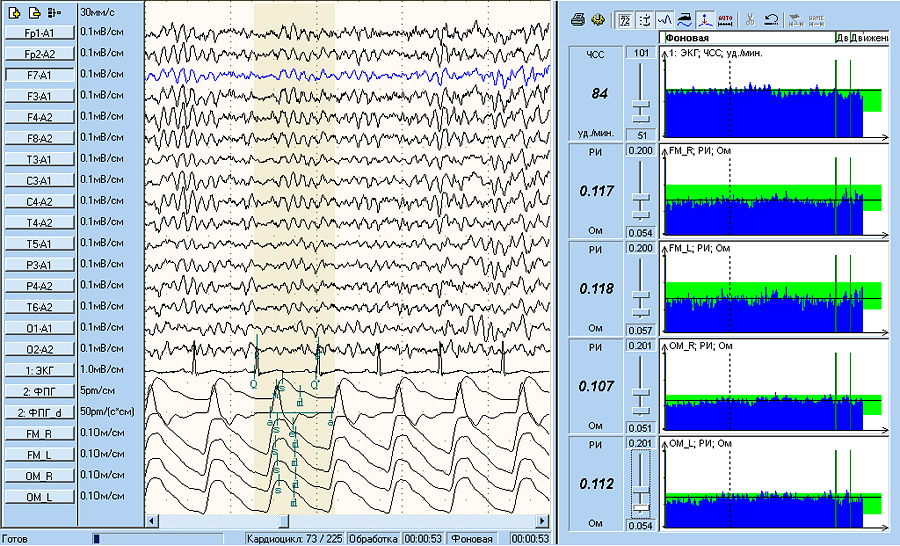Select the Движение segment header tab
900x546 pixels.
[x=867, y=37]
